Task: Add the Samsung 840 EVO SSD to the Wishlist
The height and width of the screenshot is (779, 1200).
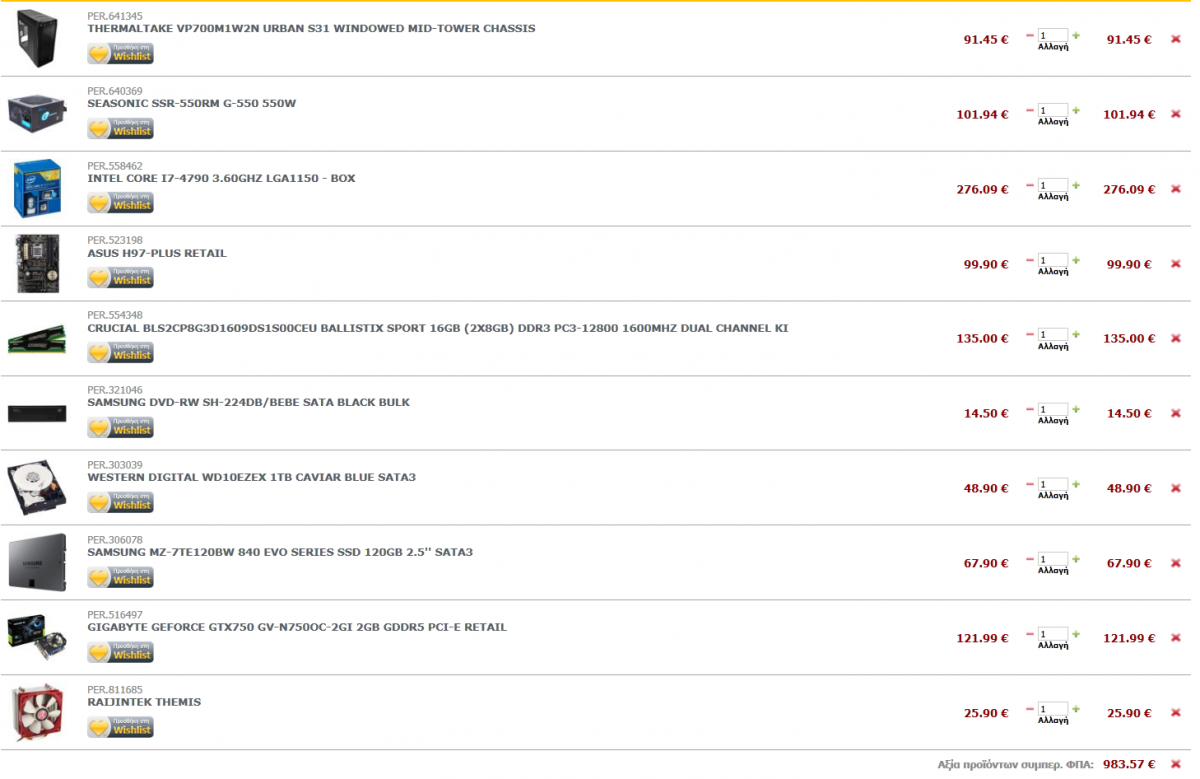Action: point(121,577)
